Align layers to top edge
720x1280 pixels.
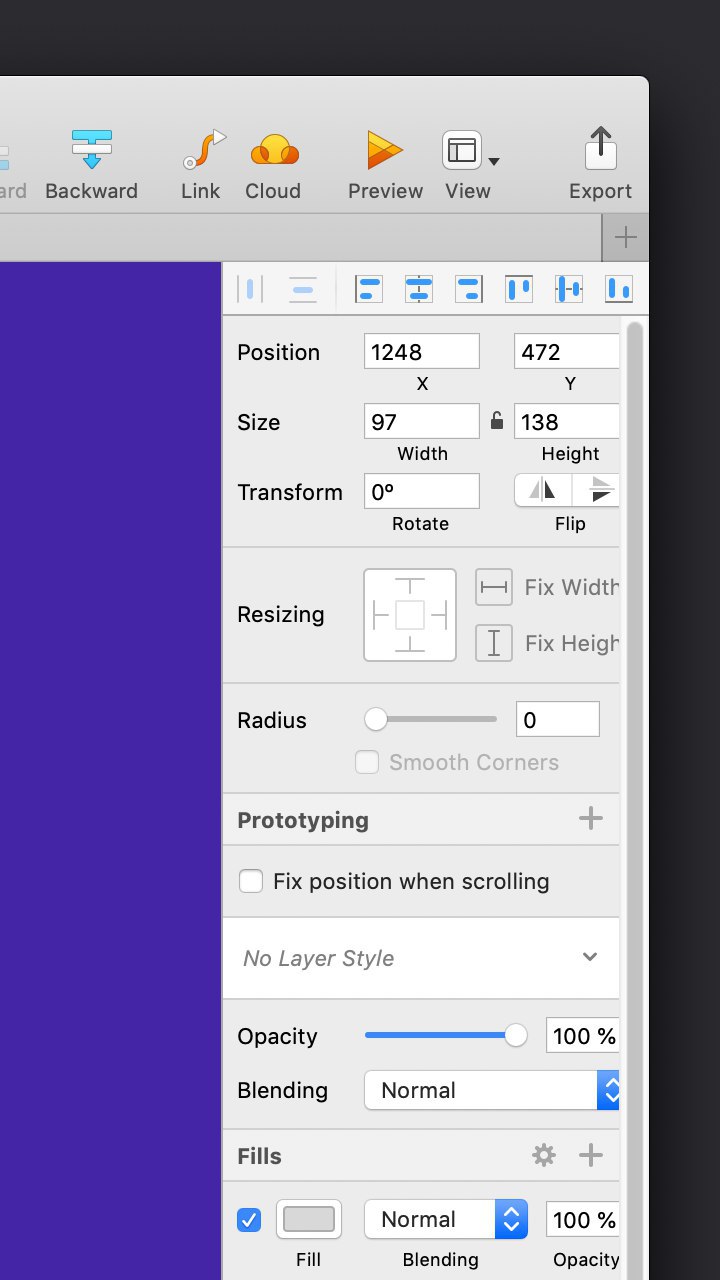click(519, 290)
